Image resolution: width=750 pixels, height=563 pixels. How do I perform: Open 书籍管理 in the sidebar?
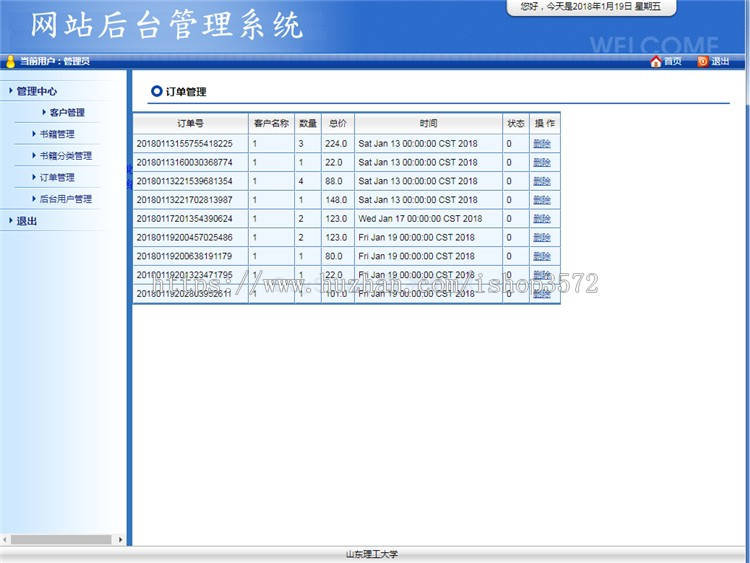pyautogui.click(x=57, y=134)
